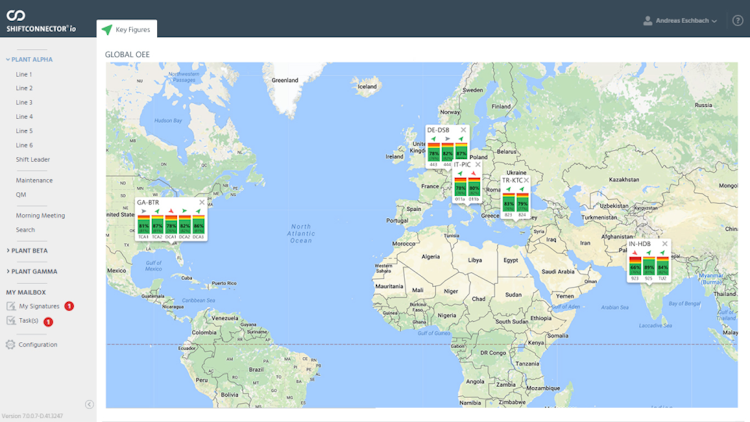
Task: Close the DE-DSB map popup
Action: point(463,130)
